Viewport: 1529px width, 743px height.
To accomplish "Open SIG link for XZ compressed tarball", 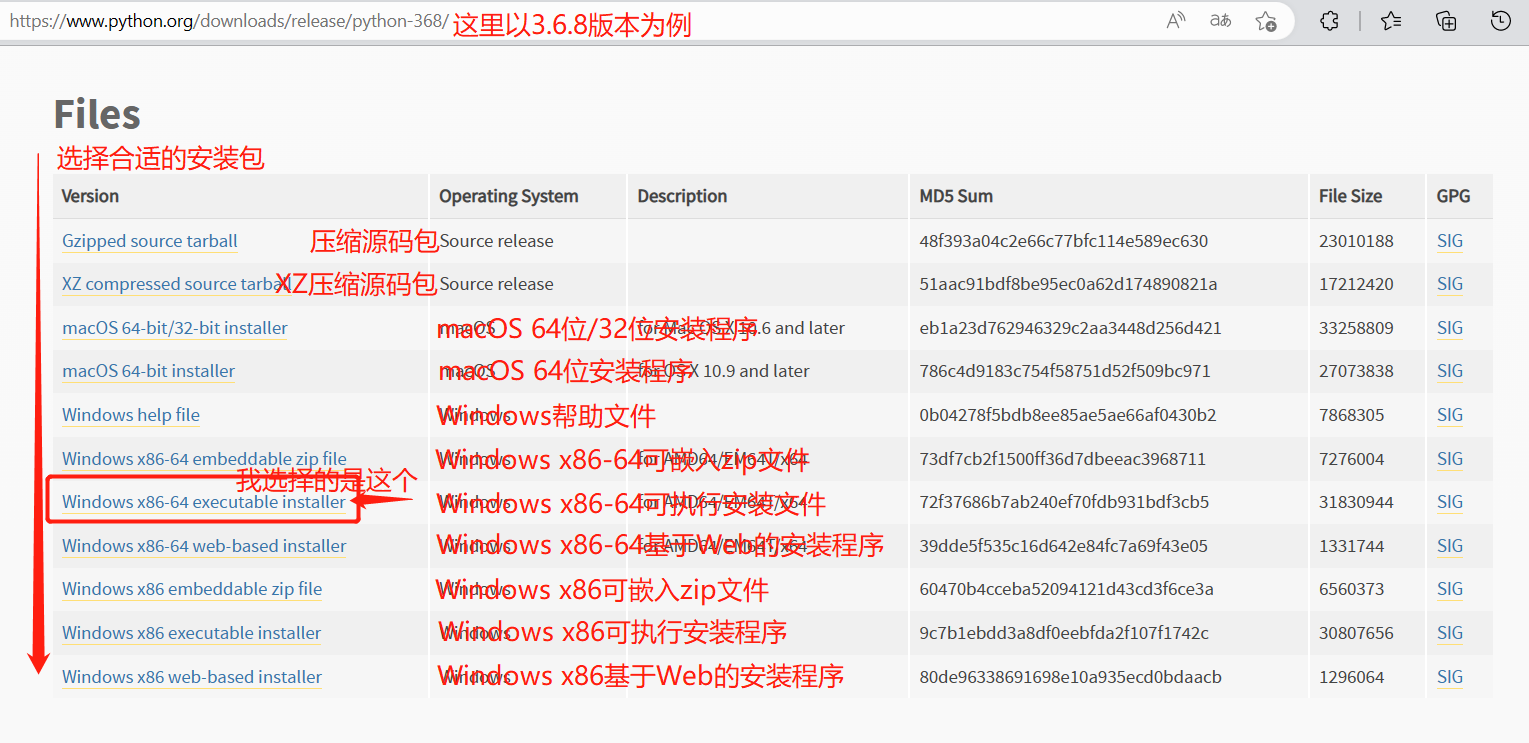I will pyautogui.click(x=1450, y=284).
